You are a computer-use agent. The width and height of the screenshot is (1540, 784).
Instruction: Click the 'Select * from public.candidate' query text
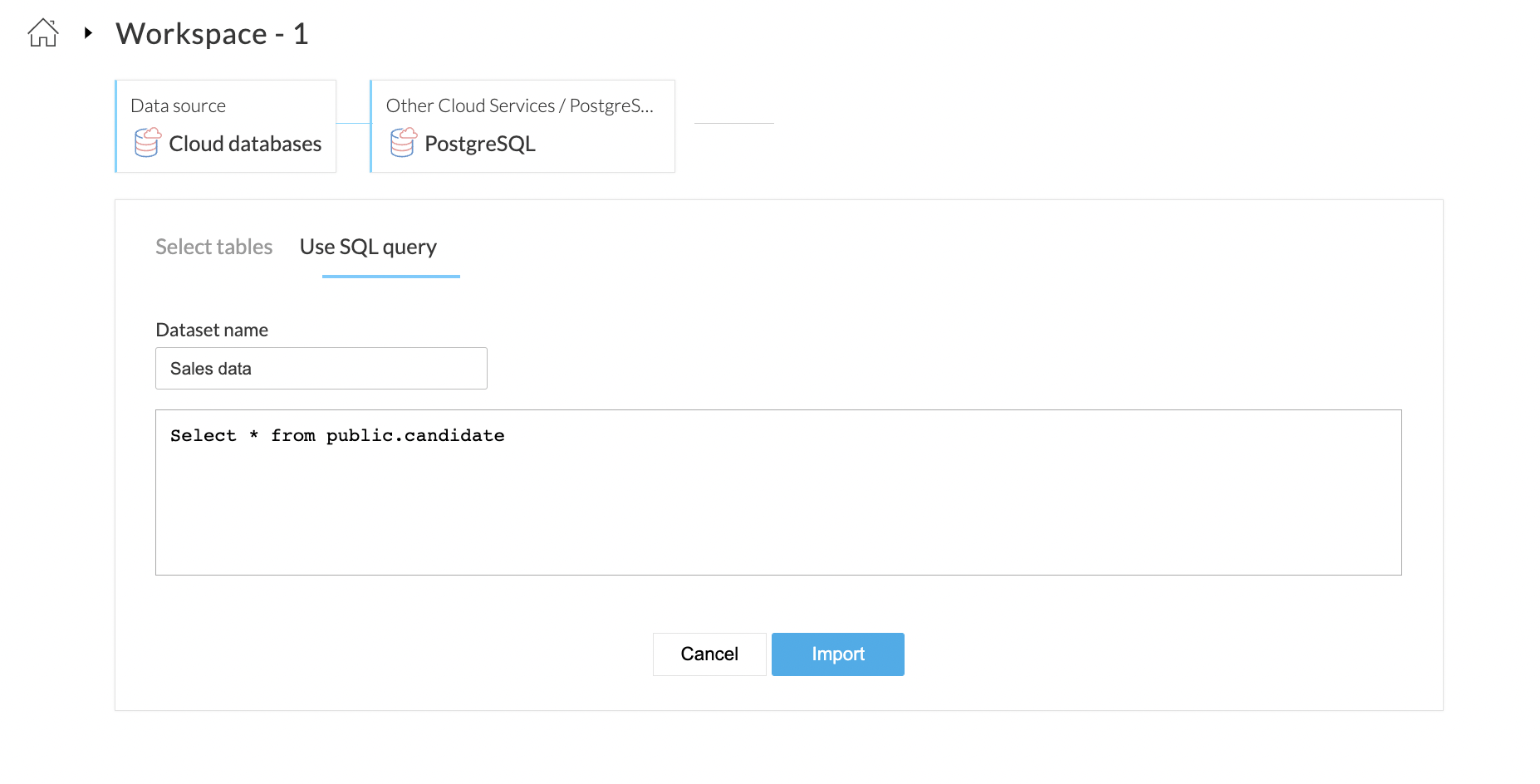pyautogui.click(x=337, y=435)
